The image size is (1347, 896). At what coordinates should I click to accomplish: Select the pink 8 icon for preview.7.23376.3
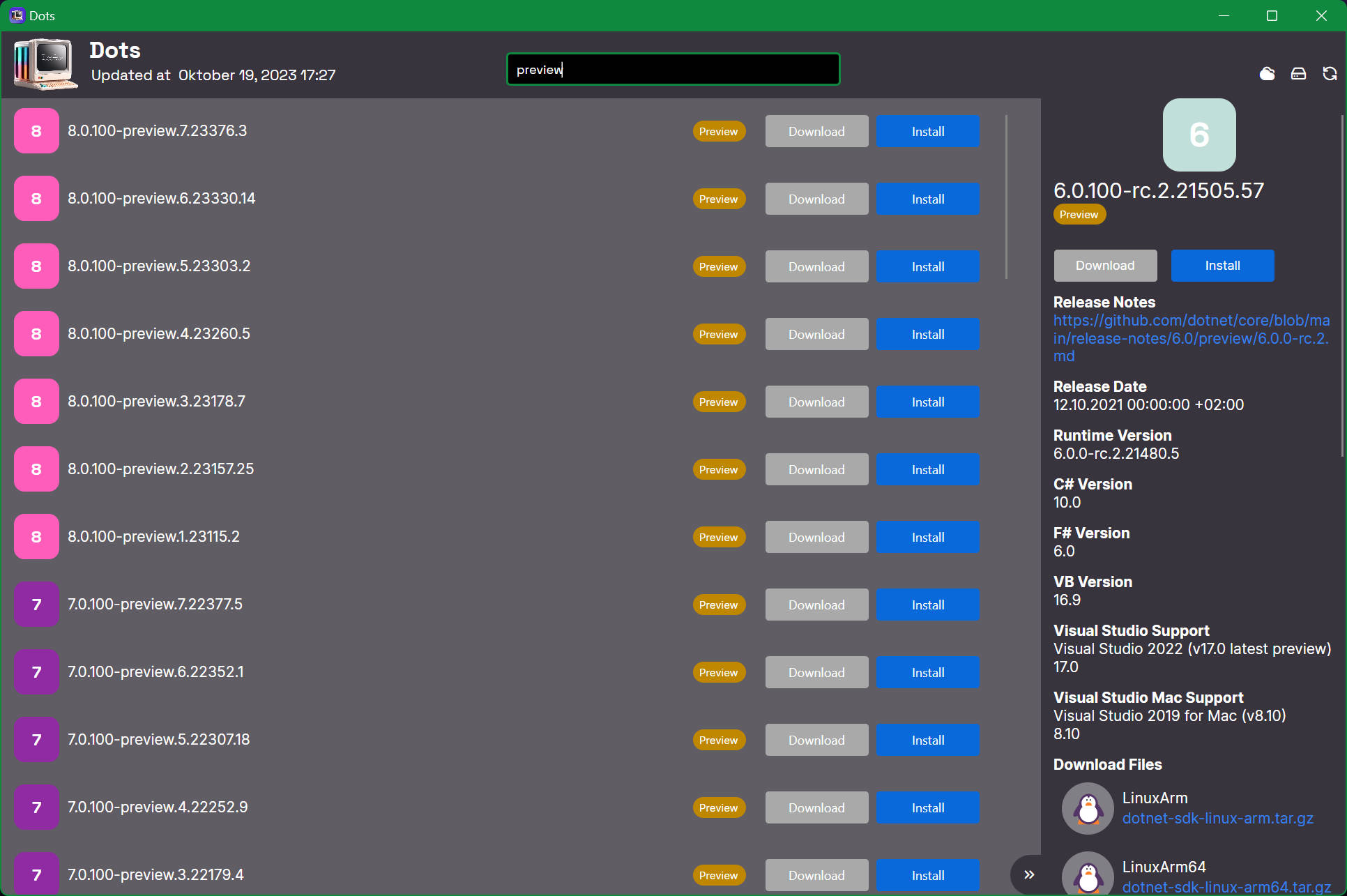pos(36,131)
